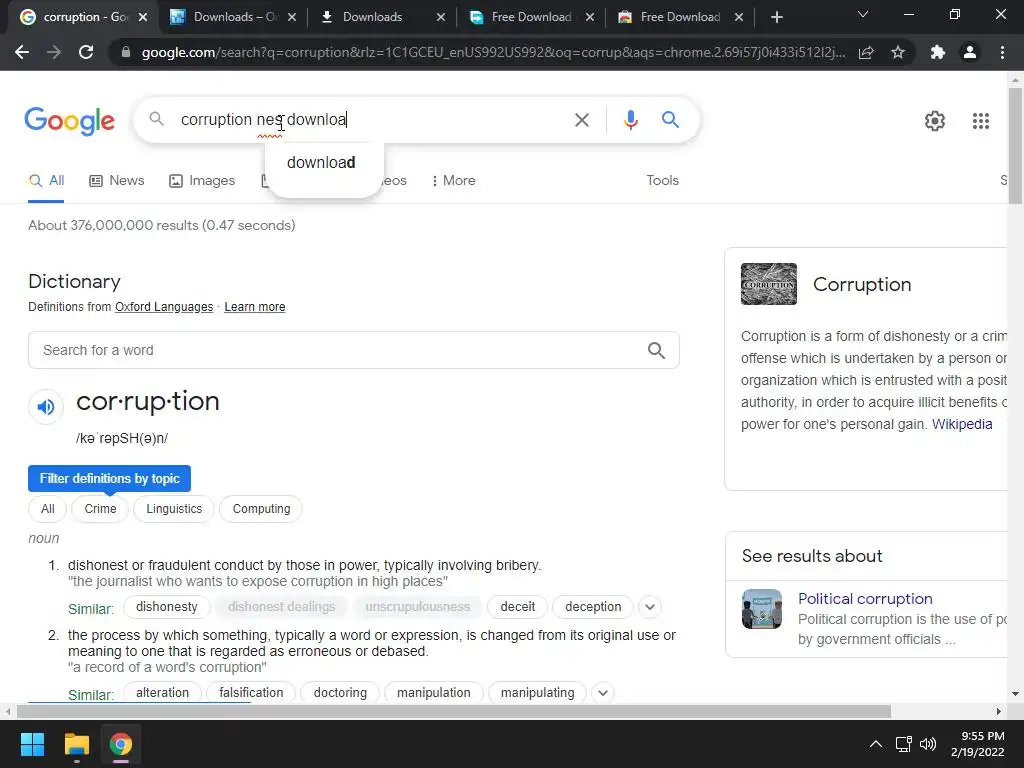The image size is (1024, 768).
Task: Bookmark page with the star icon
Action: point(898,52)
